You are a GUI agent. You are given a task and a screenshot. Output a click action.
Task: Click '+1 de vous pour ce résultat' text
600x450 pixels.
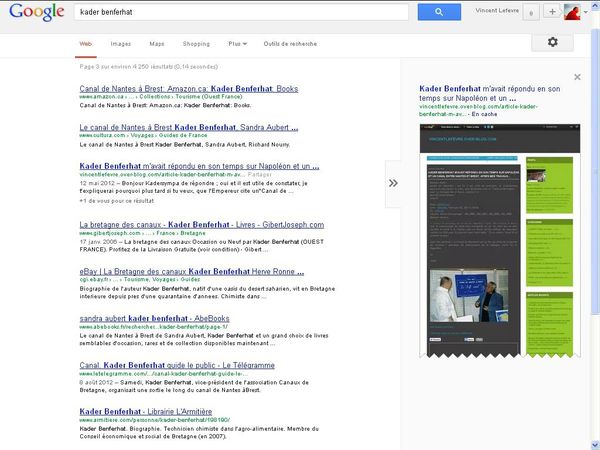tap(117, 201)
